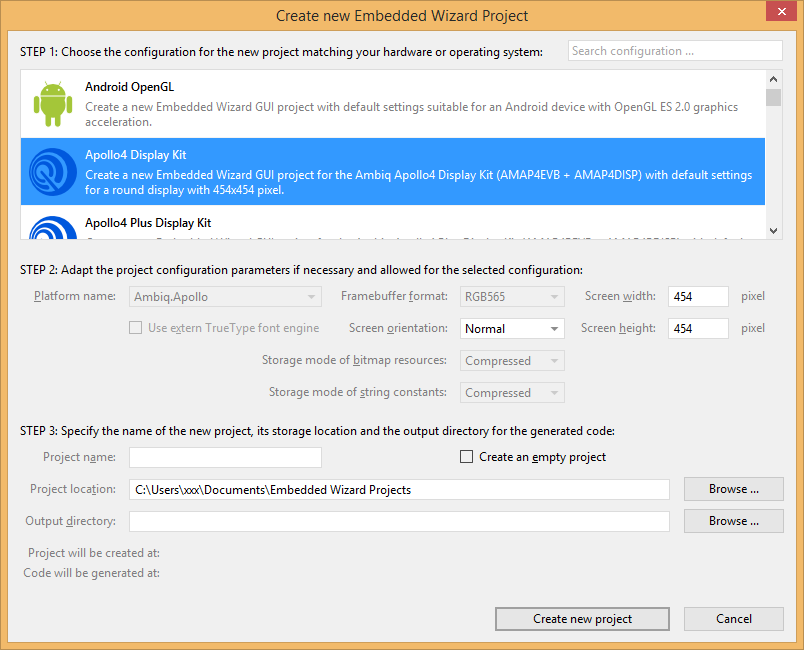The image size is (804, 650).
Task: Close the Create new Embedded Wizard Project dialog
Action: (781, 13)
